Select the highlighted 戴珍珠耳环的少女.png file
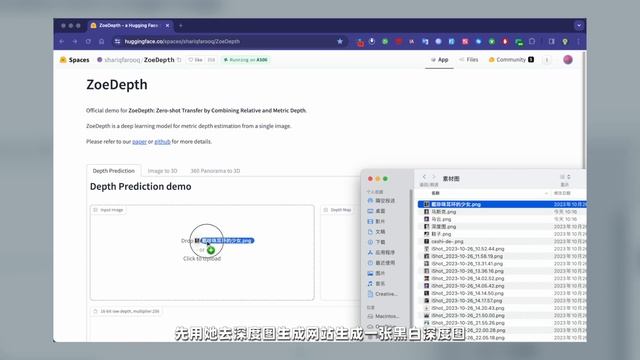Viewport: 640px width, 360px height. 502,204
